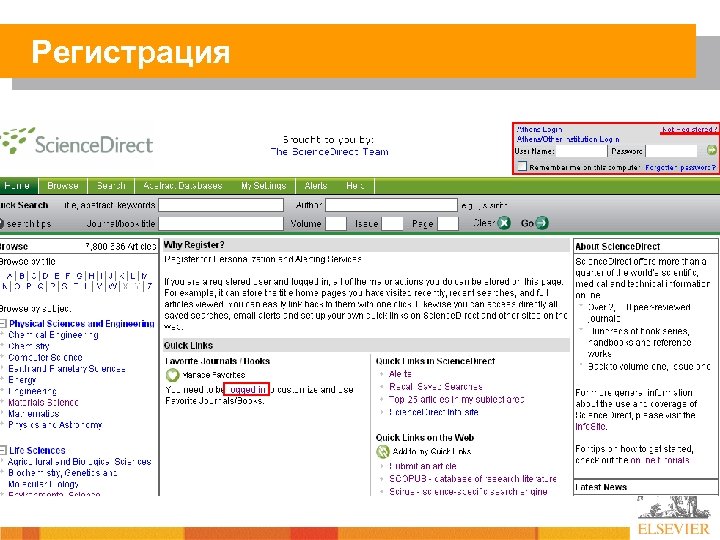Screen dimensions: 720x540
Task: Click the User Name field
Action: pos(581,151)
